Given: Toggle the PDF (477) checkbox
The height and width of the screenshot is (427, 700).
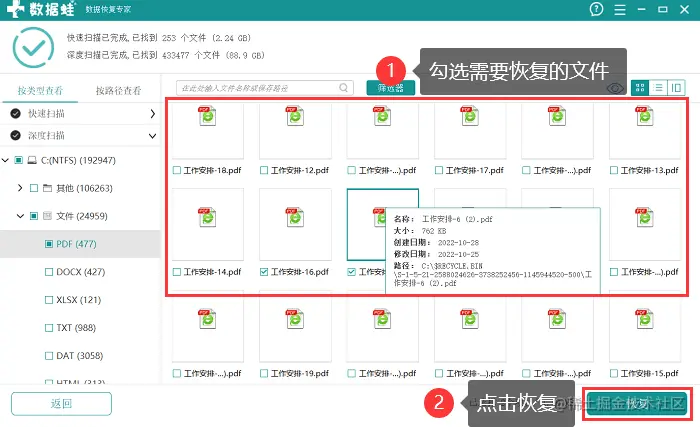Looking at the screenshot, I should pos(49,244).
